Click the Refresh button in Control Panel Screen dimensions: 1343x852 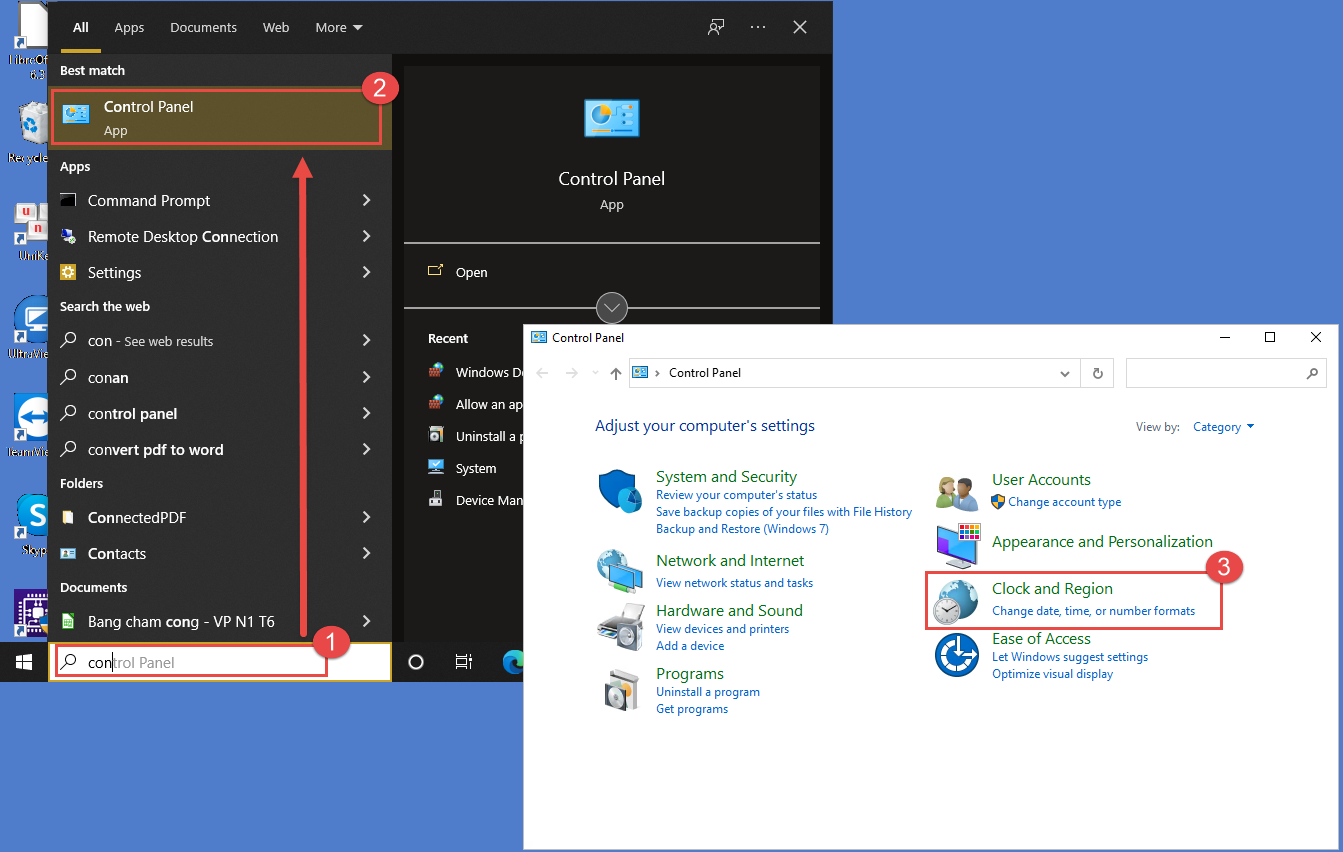pyautogui.click(x=1097, y=373)
